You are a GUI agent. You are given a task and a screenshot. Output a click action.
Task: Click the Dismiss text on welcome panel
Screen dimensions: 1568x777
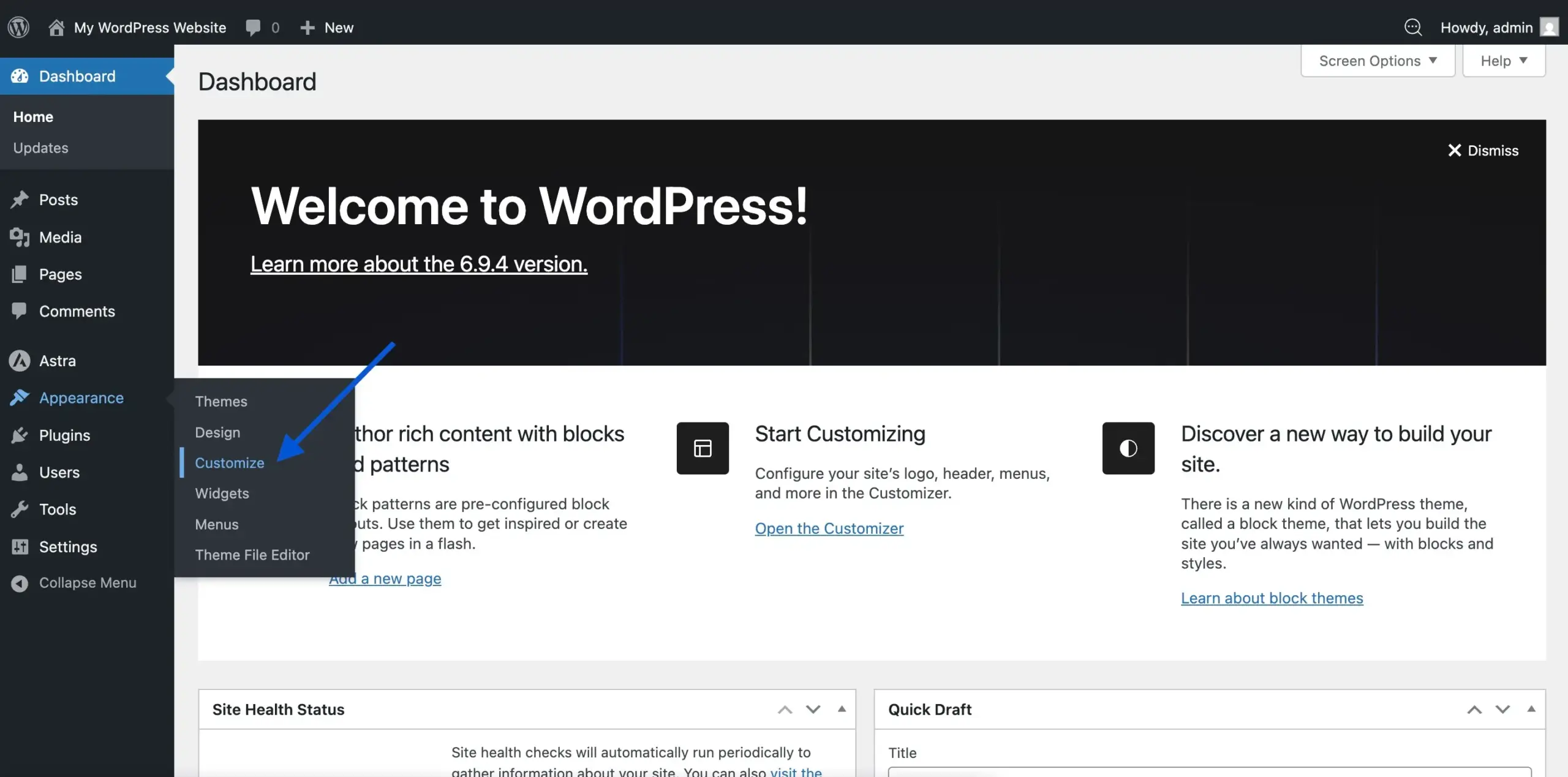point(1493,151)
